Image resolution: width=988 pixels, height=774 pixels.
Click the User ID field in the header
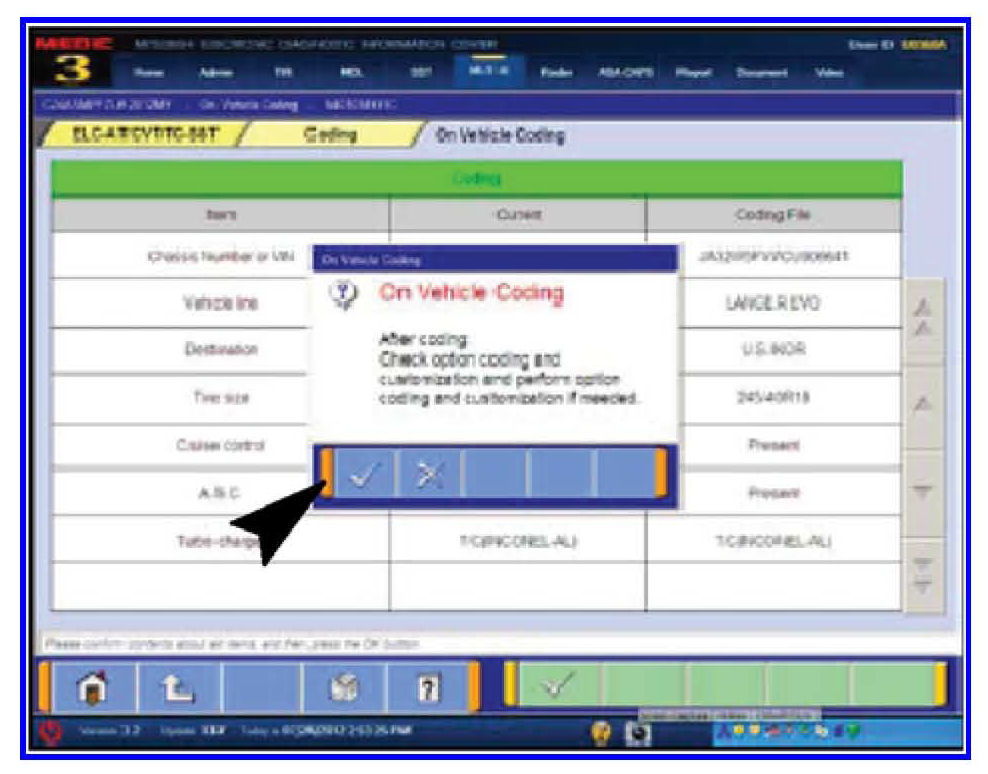897,45
